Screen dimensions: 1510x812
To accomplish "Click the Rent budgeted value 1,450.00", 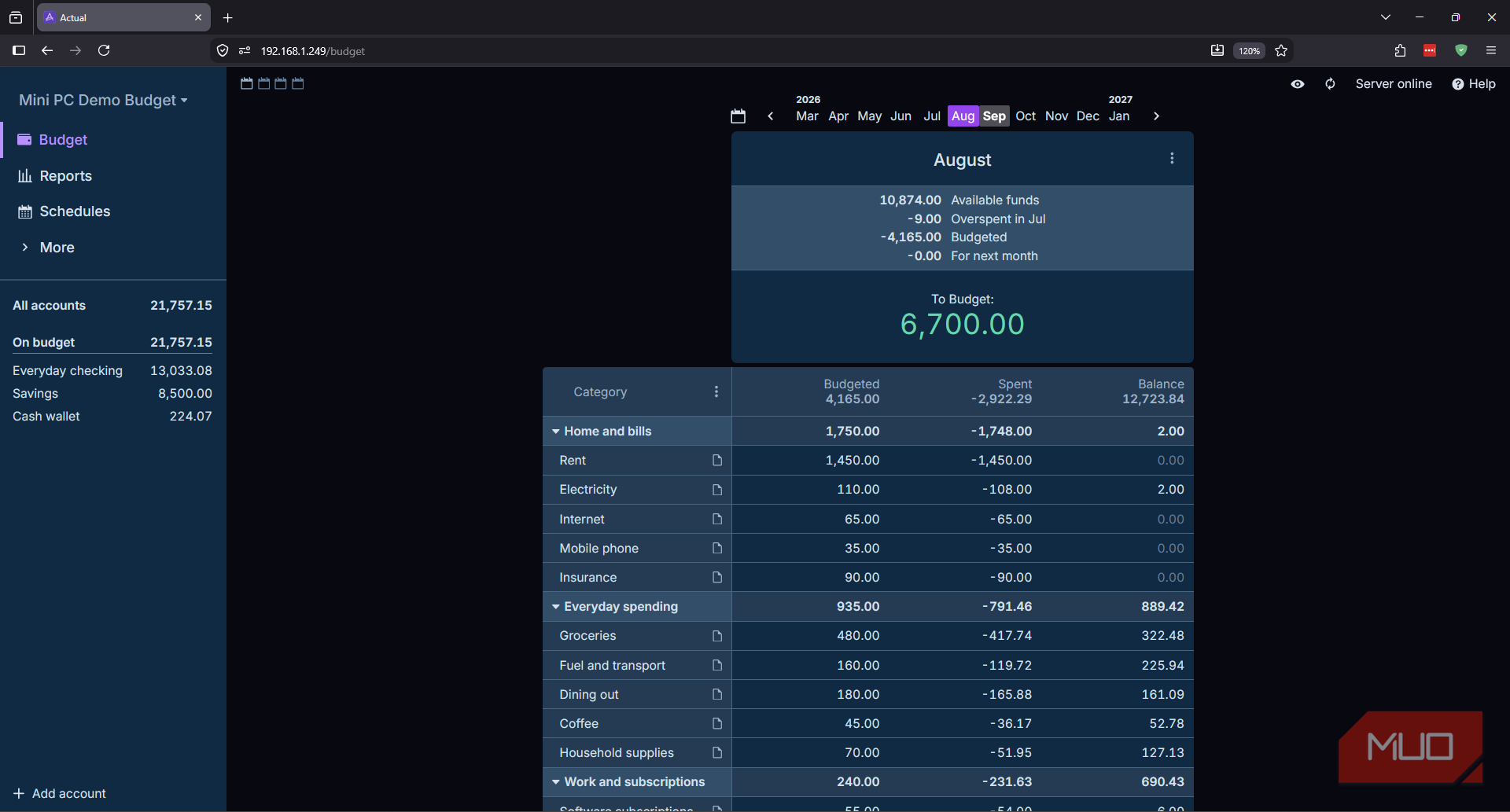I will tap(853, 461).
